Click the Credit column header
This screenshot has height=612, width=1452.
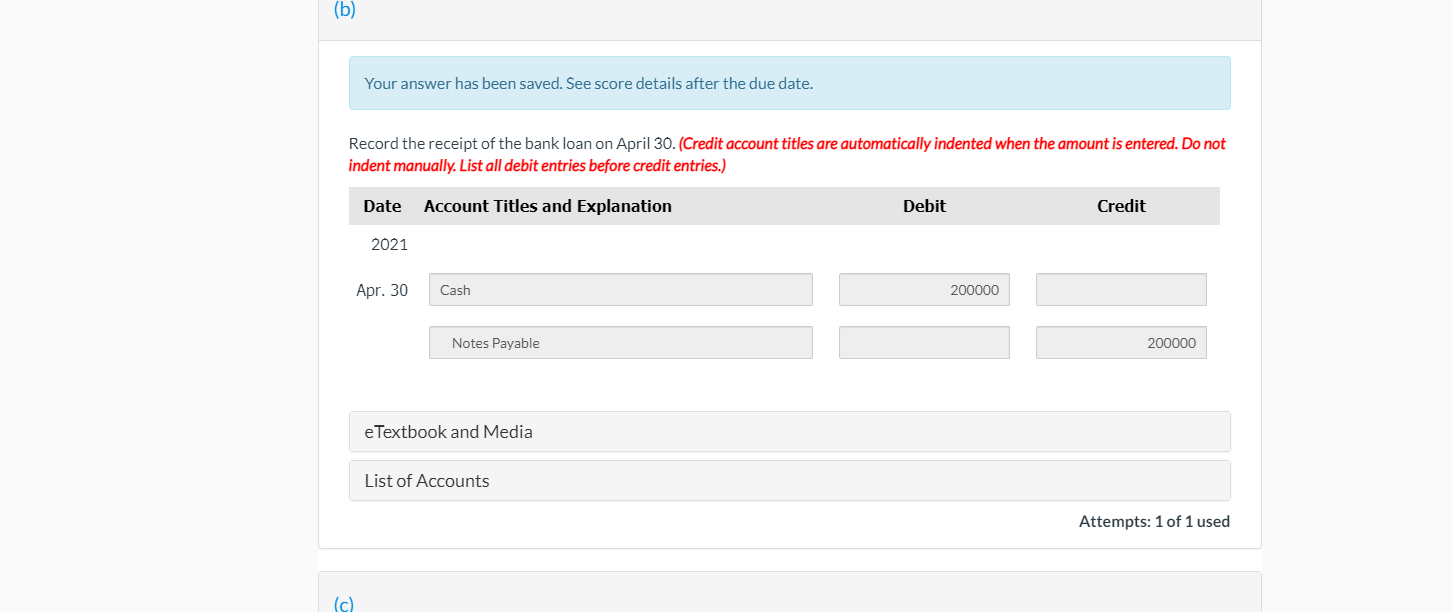(1120, 205)
